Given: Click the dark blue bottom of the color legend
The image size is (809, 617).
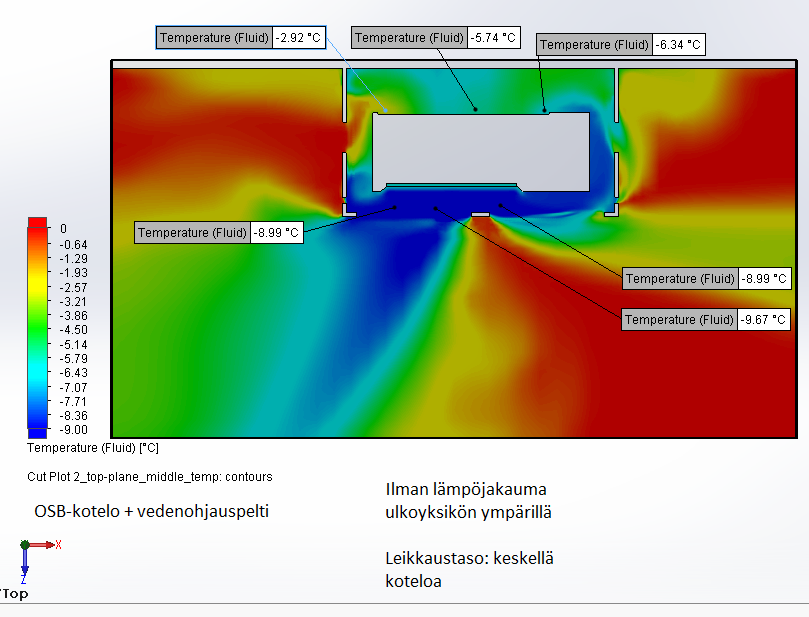Looking at the screenshot, I should coord(36,432).
